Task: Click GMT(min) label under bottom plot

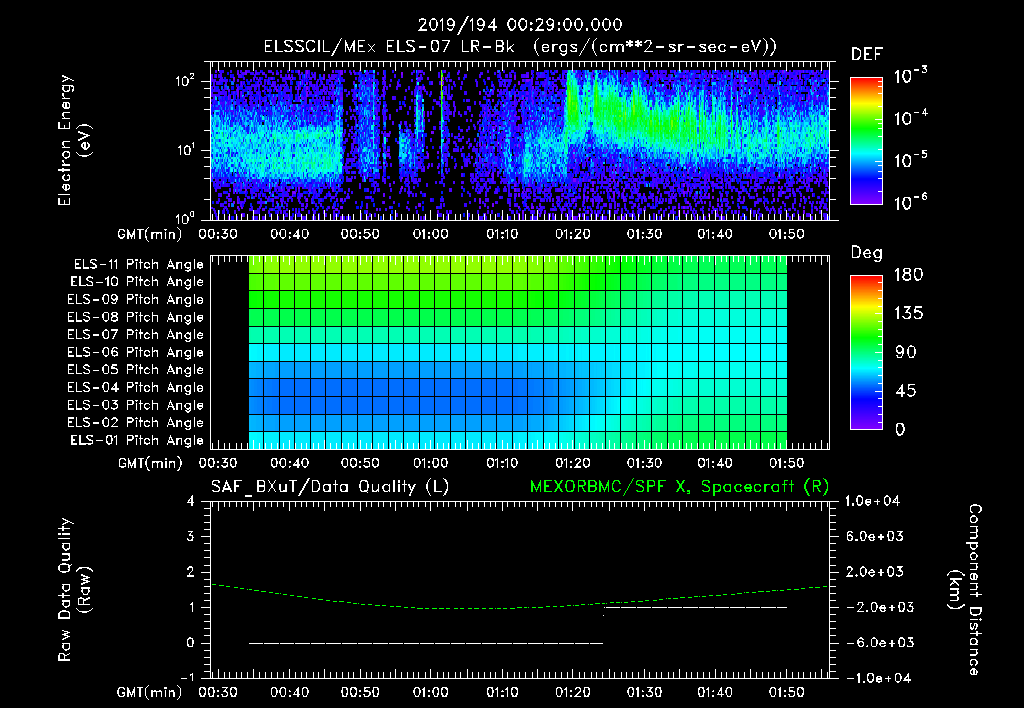Action: (150, 693)
